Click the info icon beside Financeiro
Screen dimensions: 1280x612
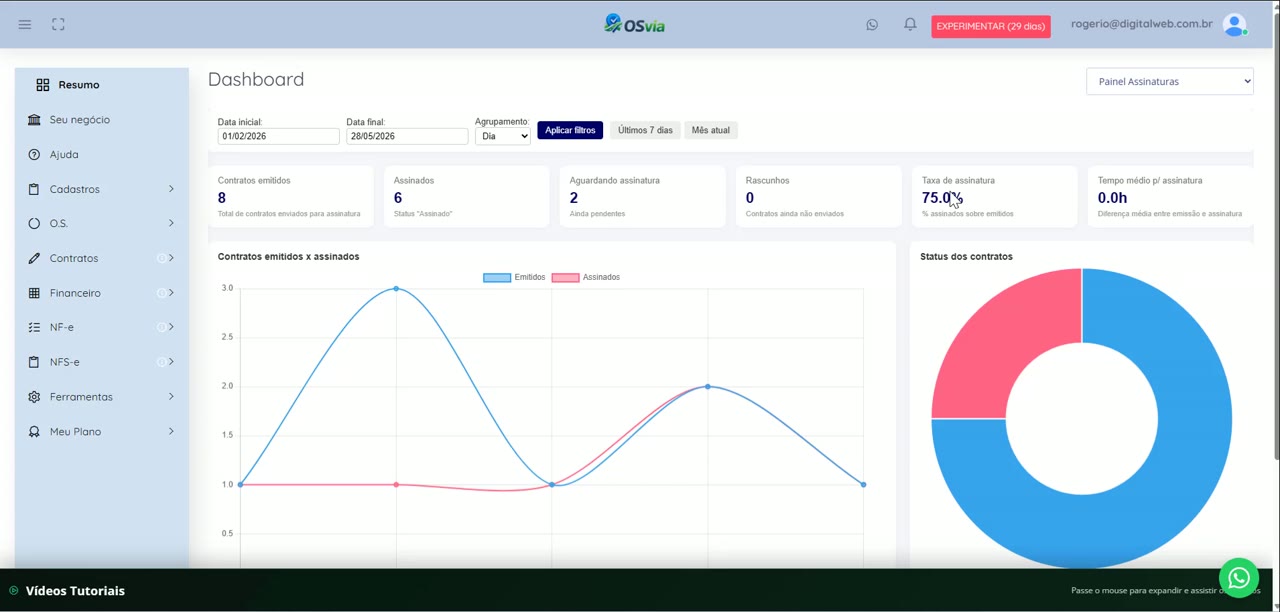161,293
